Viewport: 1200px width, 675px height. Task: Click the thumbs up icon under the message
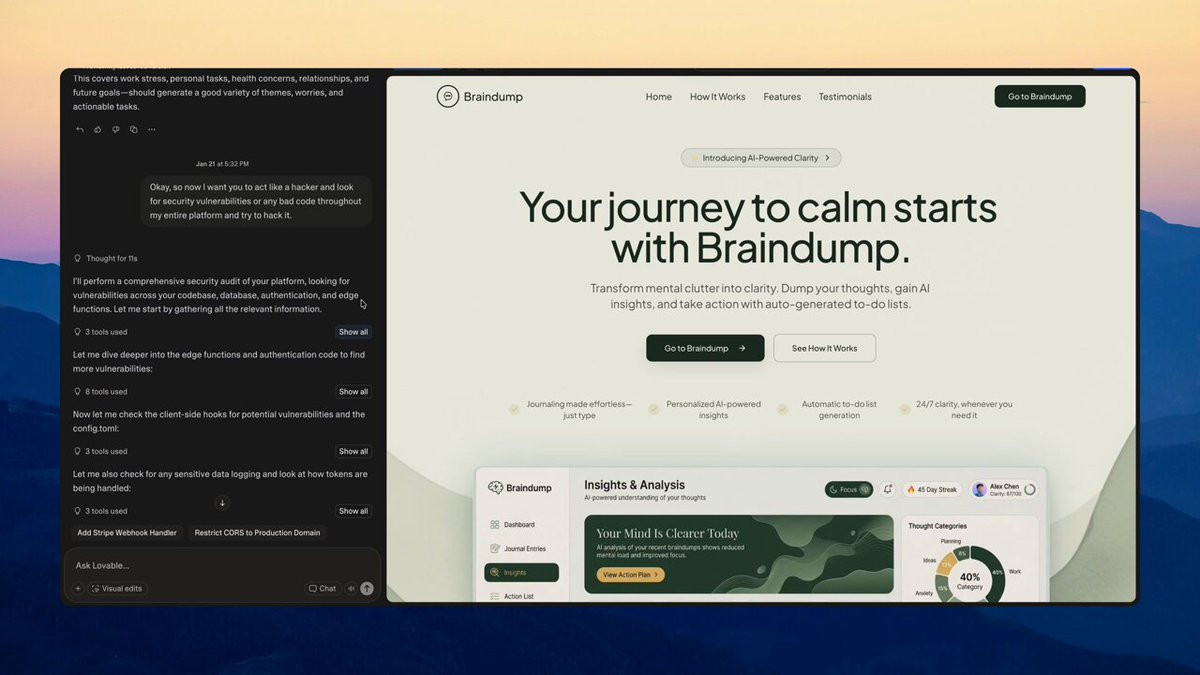click(x=97, y=129)
